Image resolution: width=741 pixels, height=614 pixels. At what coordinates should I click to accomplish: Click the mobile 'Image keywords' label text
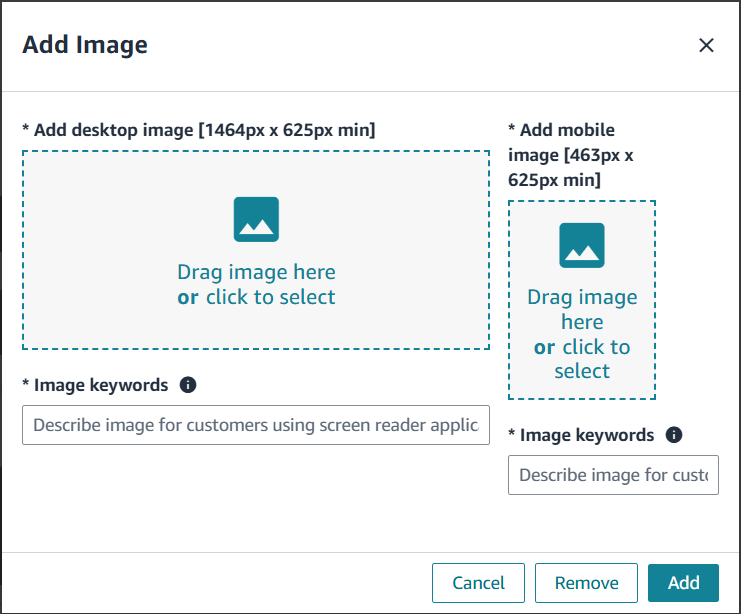tap(586, 435)
